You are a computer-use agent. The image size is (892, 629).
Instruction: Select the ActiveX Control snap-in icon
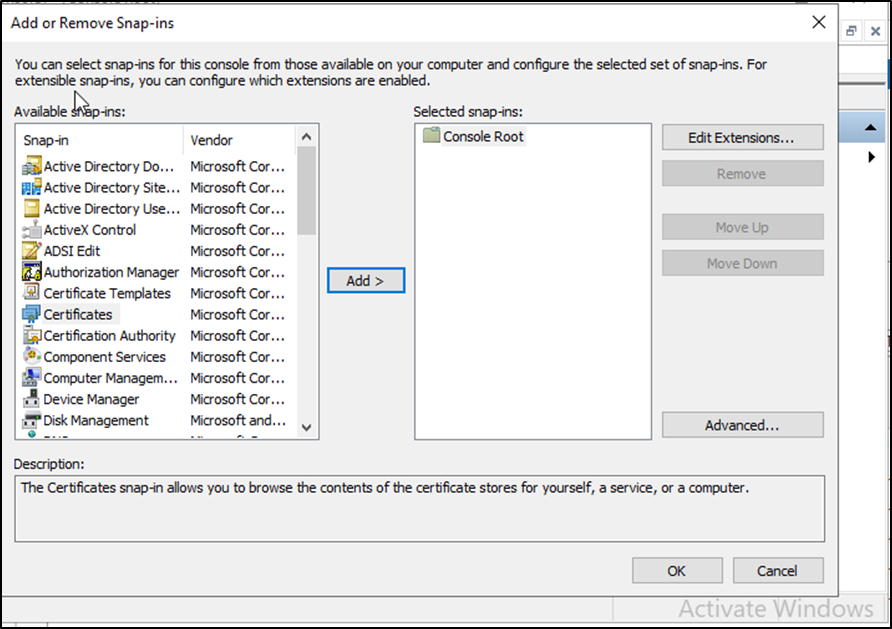[31, 230]
